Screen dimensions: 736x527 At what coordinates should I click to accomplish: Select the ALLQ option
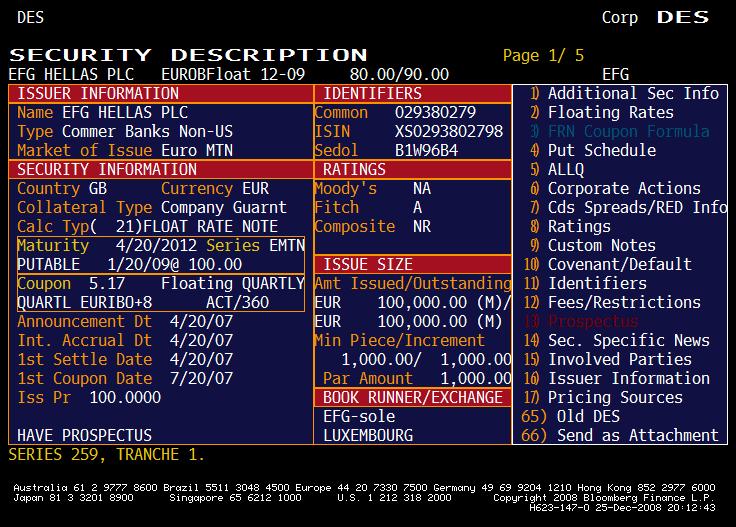(557, 169)
